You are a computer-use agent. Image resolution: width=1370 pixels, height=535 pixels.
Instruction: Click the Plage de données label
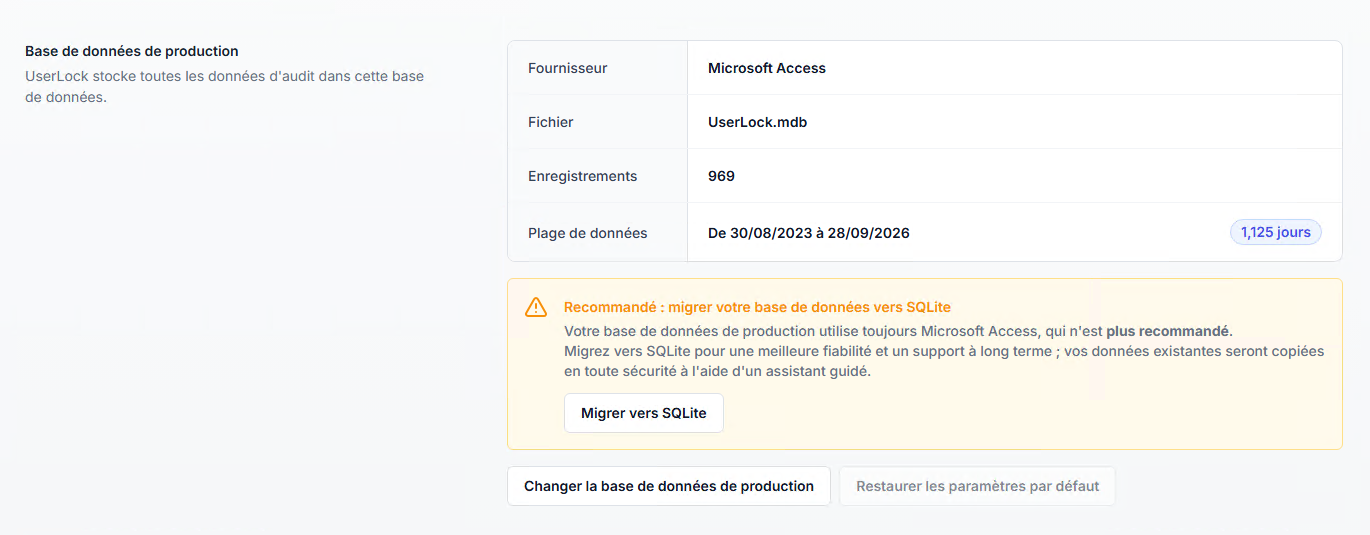coord(588,233)
